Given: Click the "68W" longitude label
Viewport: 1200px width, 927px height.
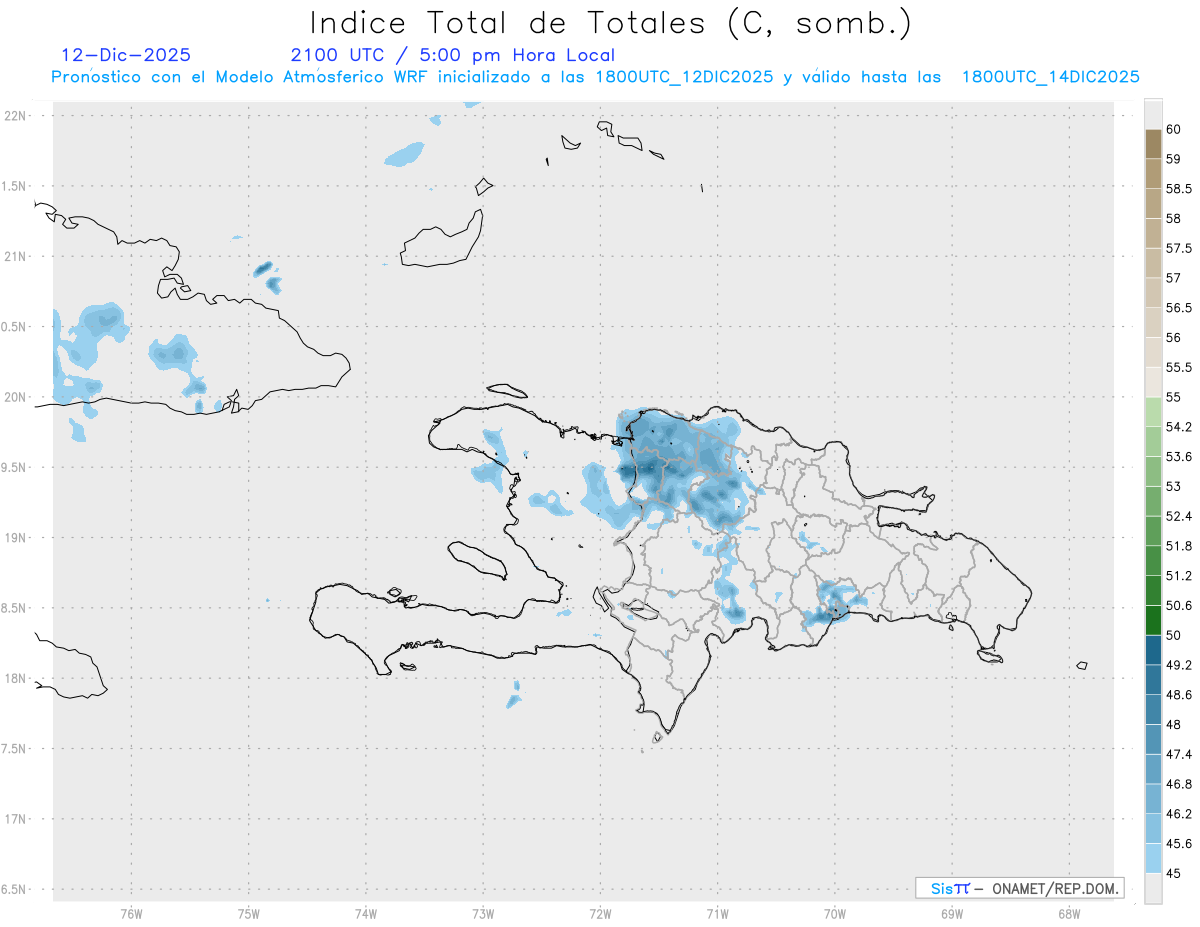Looking at the screenshot, I should click(1069, 913).
